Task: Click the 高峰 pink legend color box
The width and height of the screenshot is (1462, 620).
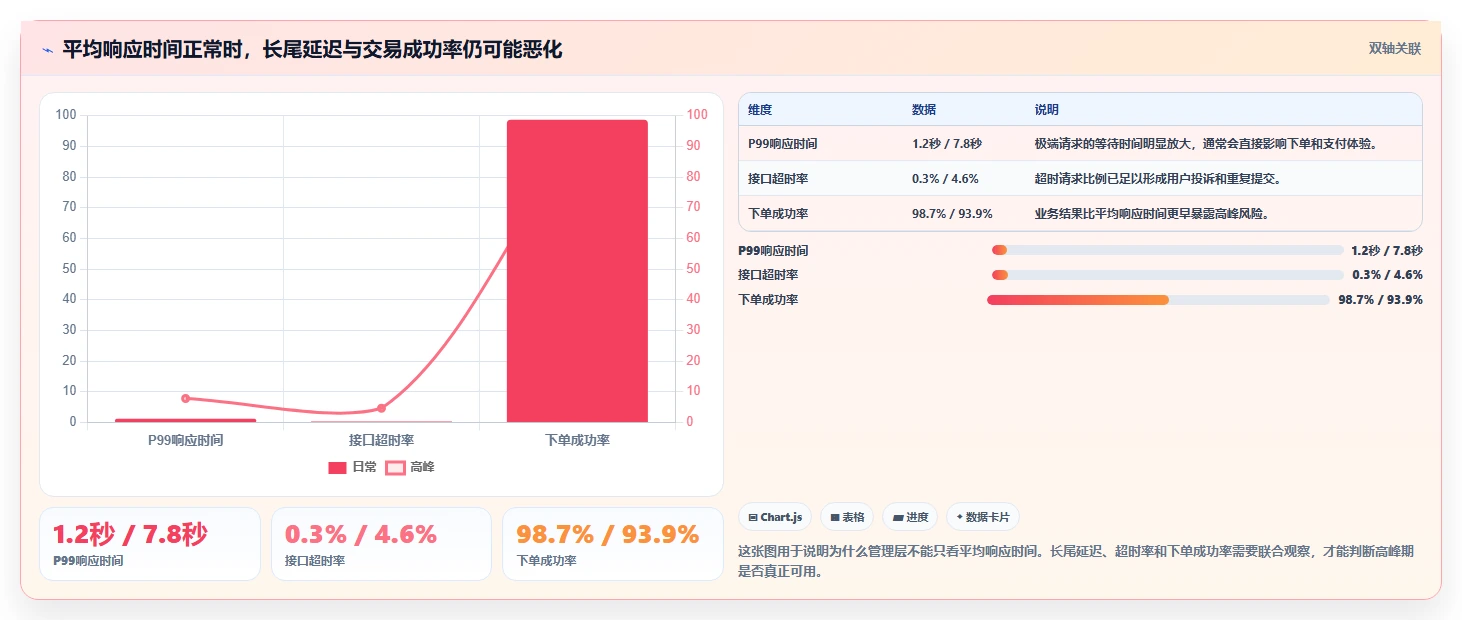Action: (395, 467)
